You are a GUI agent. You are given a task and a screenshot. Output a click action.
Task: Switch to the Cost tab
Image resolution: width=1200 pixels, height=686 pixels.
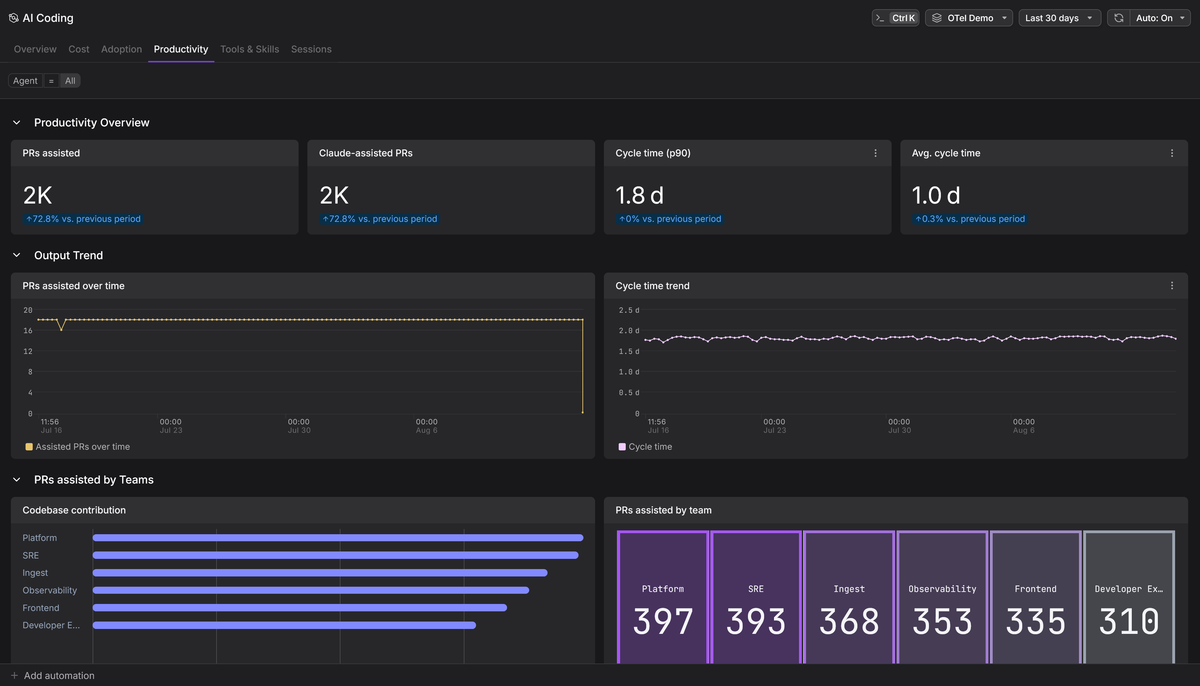79,49
